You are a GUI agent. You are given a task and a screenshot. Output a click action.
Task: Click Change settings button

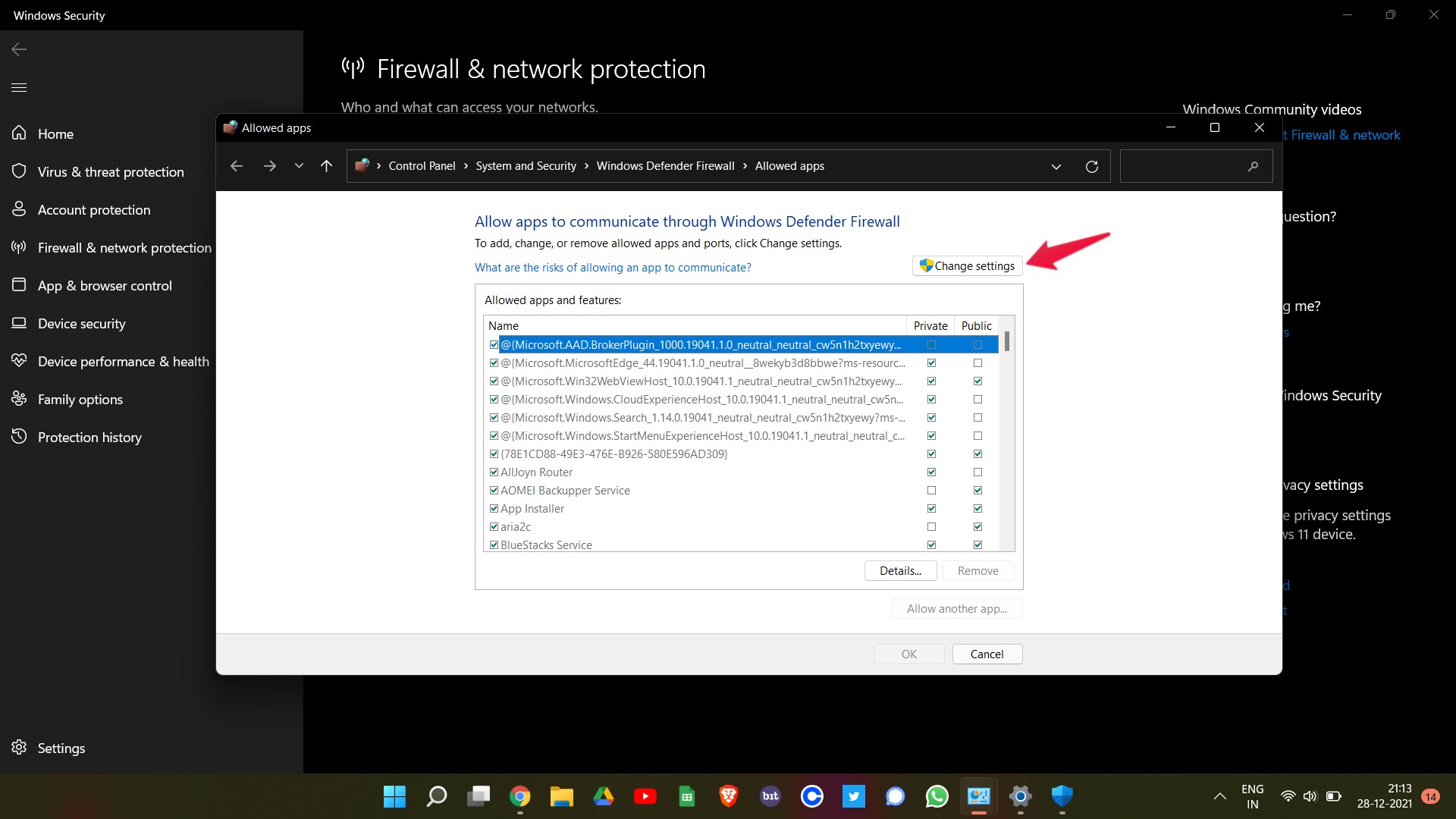pyautogui.click(x=966, y=265)
